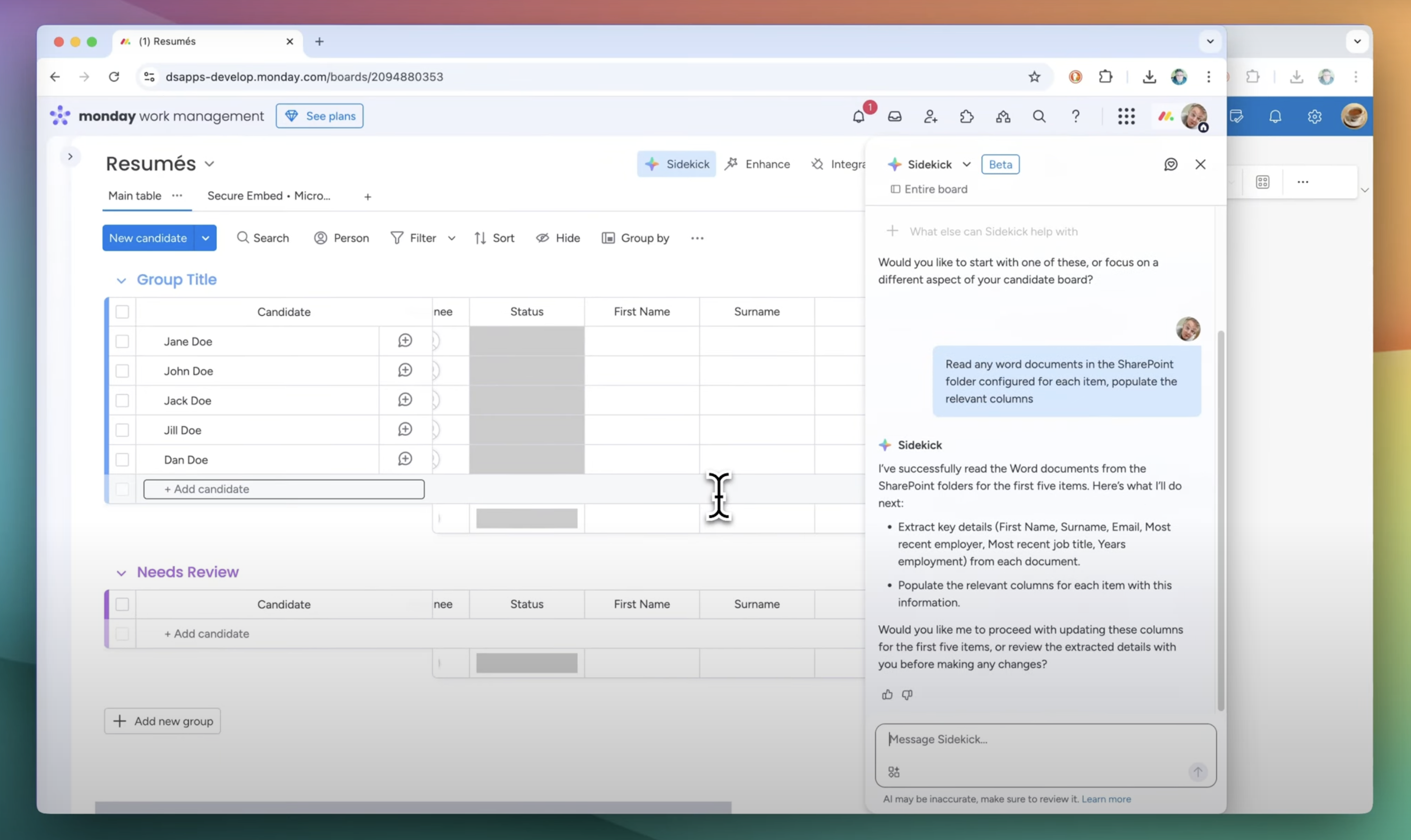Click the thumbs up feedback icon
The image size is (1411, 840).
coord(887,695)
